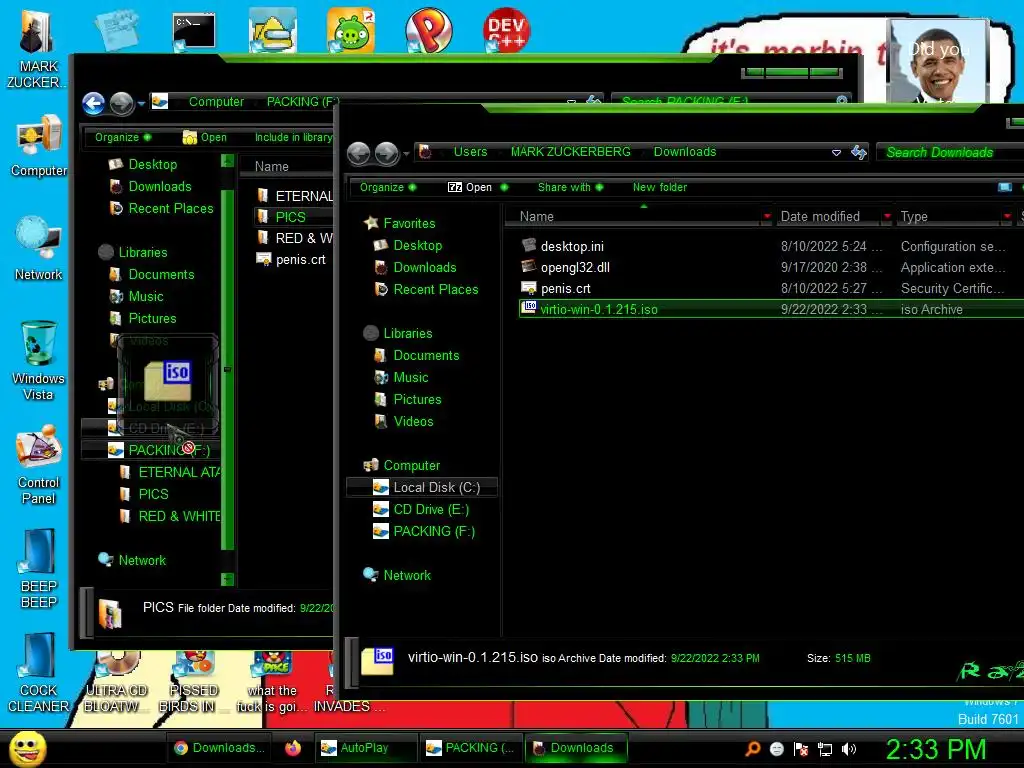Click Users in the Downloads breadcrumb
Screen dimensions: 1024x768
point(470,152)
